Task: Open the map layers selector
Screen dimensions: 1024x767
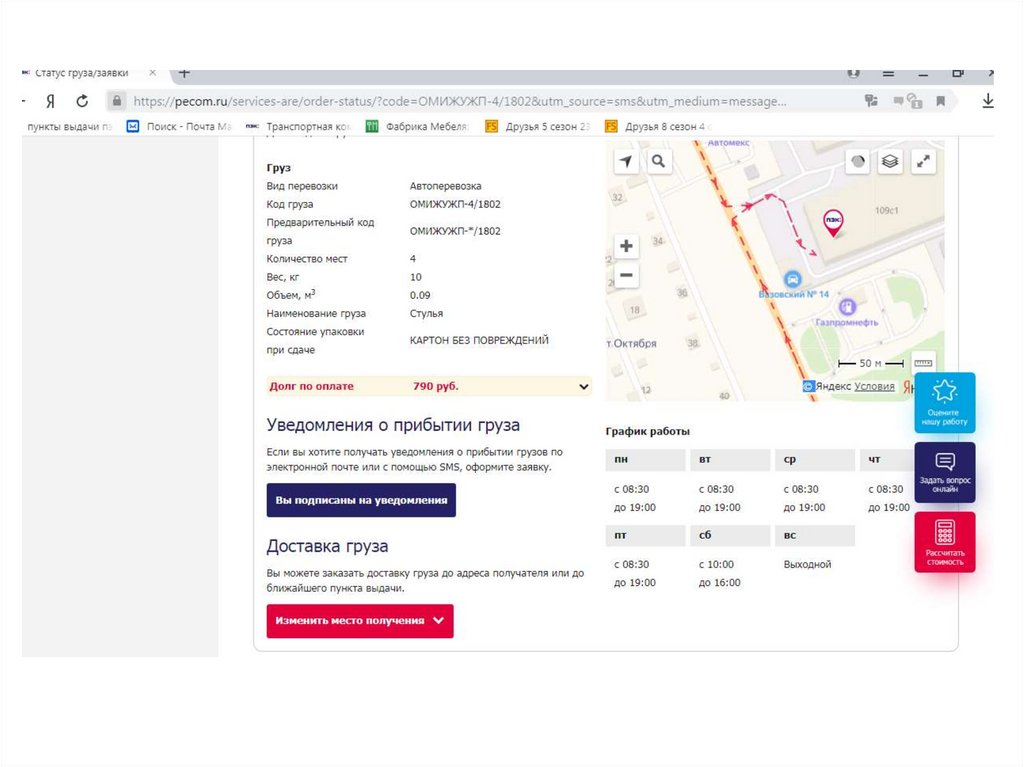Action: 890,161
